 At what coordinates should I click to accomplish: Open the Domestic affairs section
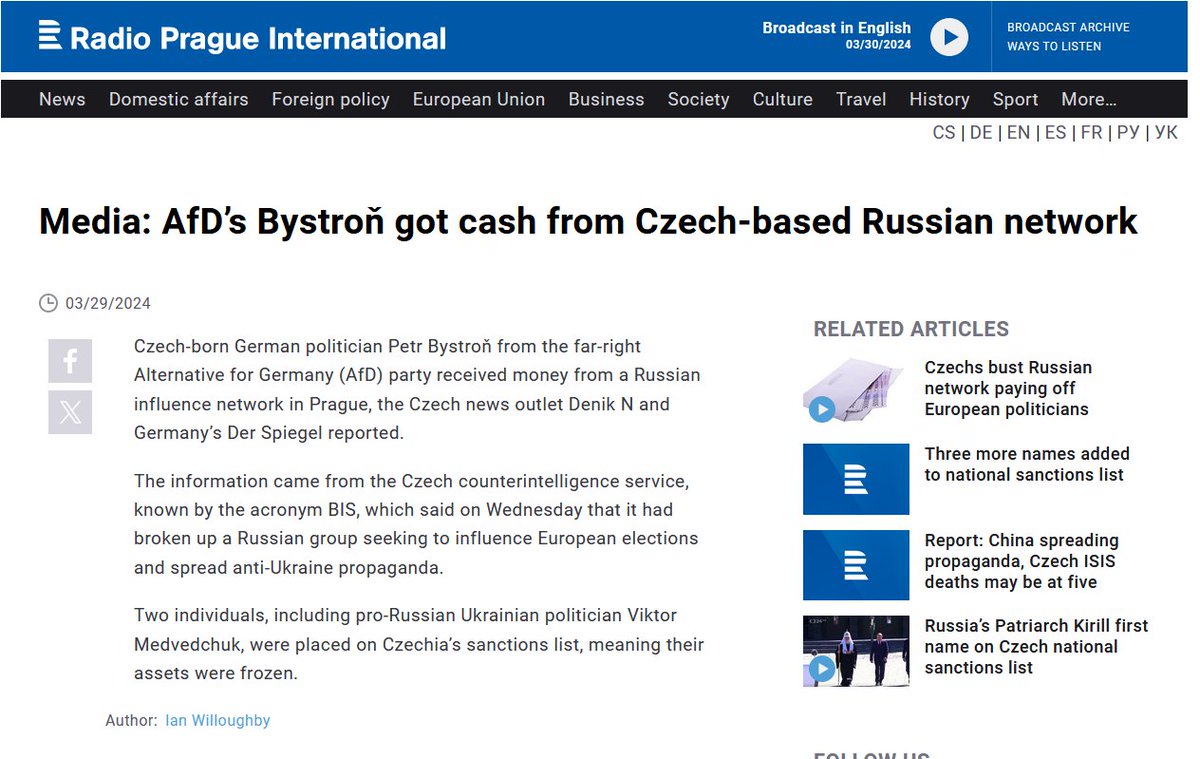pos(178,99)
